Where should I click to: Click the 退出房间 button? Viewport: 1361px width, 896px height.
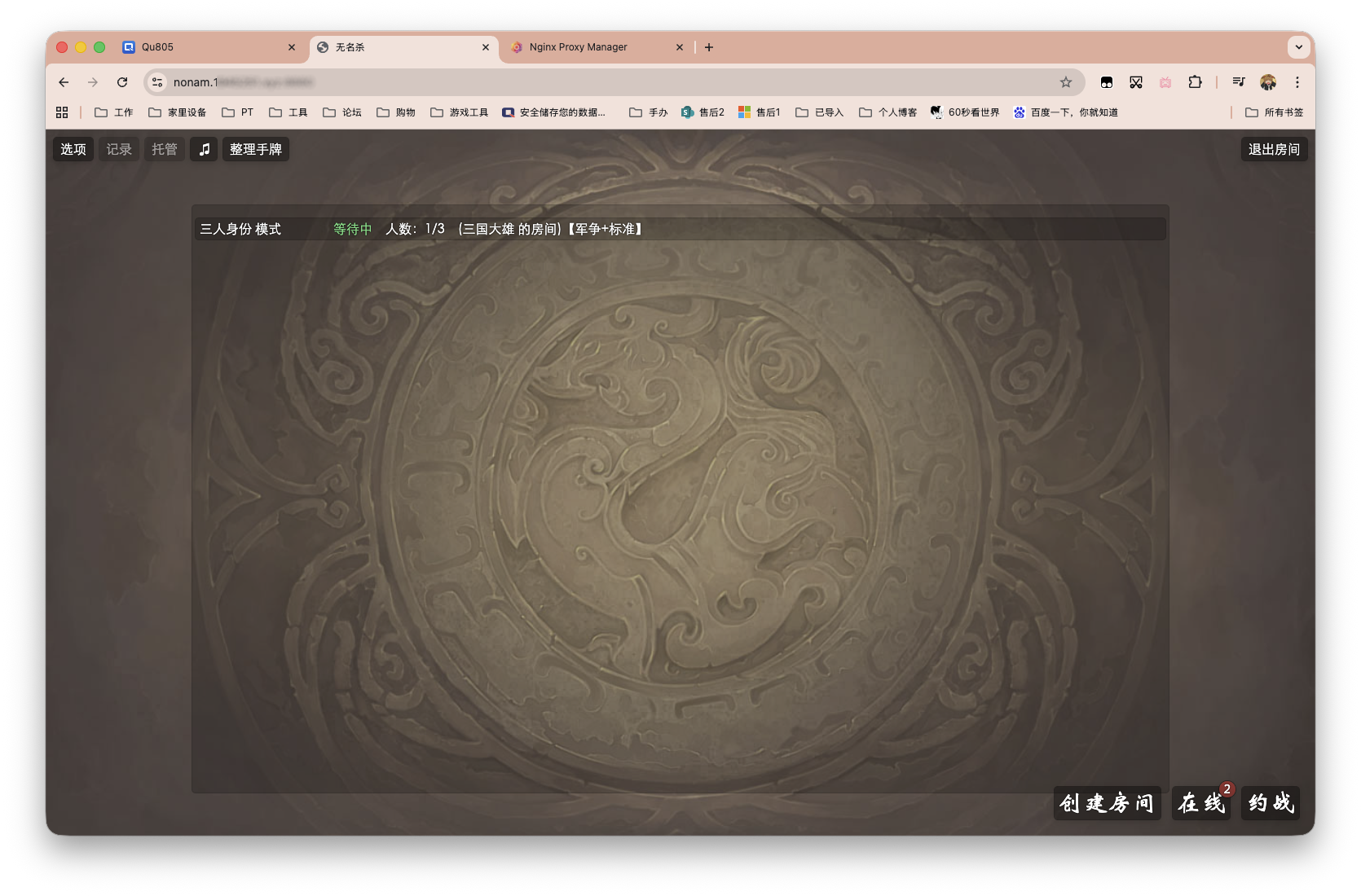click(x=1274, y=149)
